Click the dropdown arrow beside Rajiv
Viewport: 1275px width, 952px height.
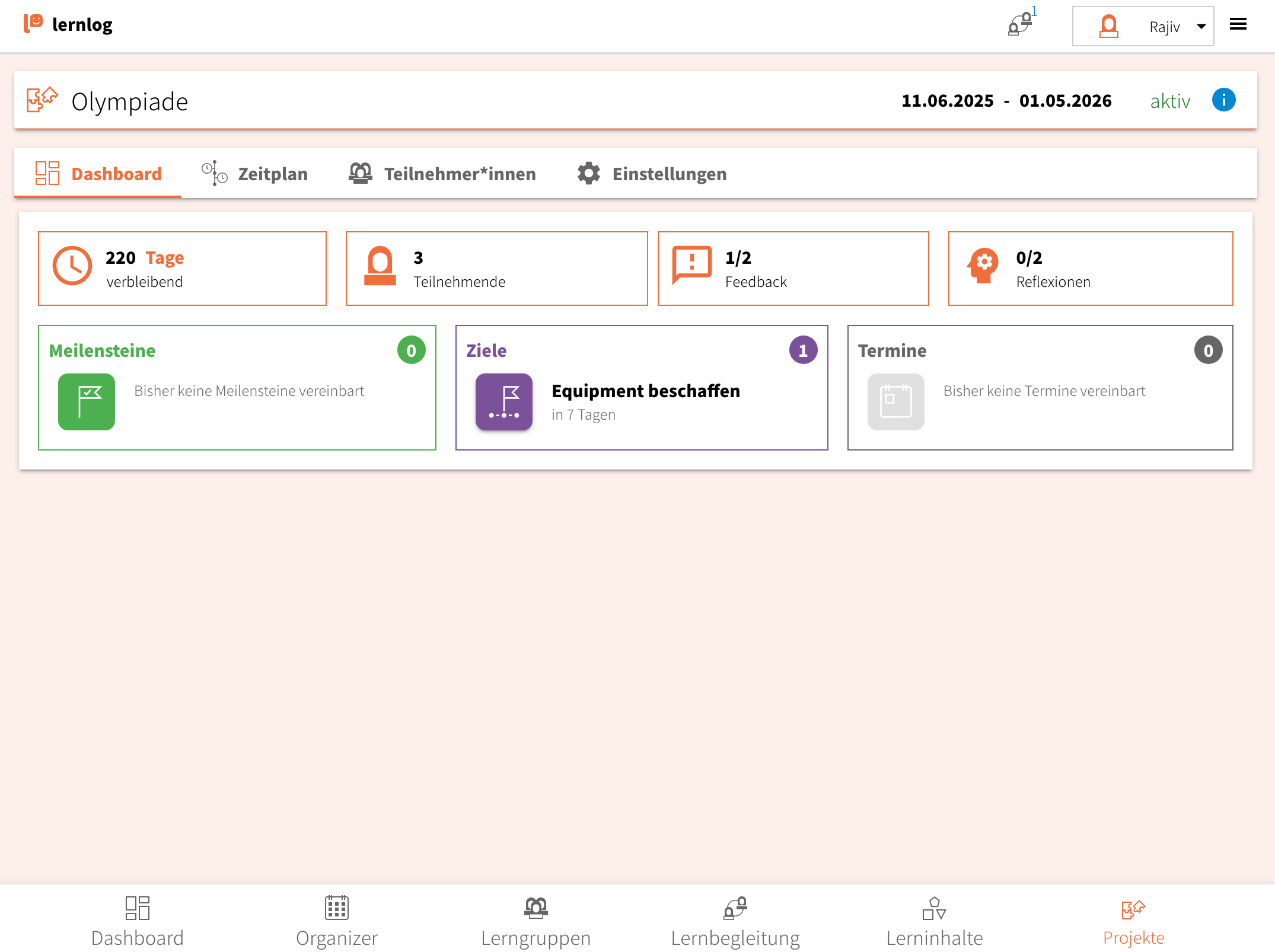(x=1201, y=27)
